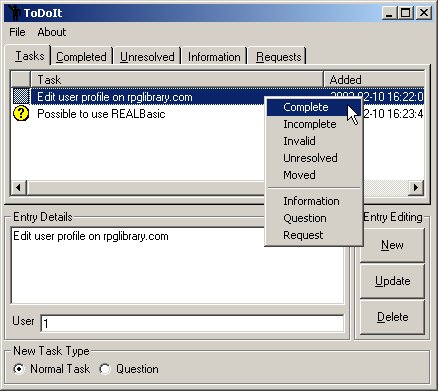Screen dimensions: 438x391
Task: Click the yellow question mark icon
Action: click(21, 114)
